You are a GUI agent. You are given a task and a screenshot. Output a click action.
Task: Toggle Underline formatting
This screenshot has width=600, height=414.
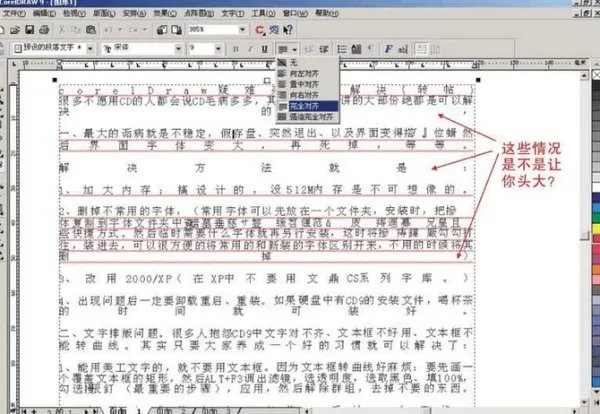click(x=264, y=49)
